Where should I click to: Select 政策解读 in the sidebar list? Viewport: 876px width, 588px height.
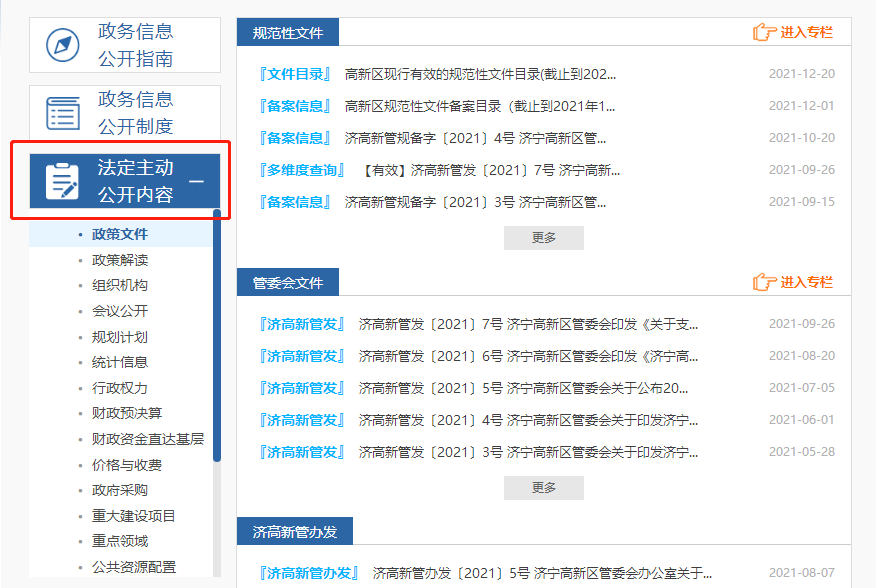(120, 260)
